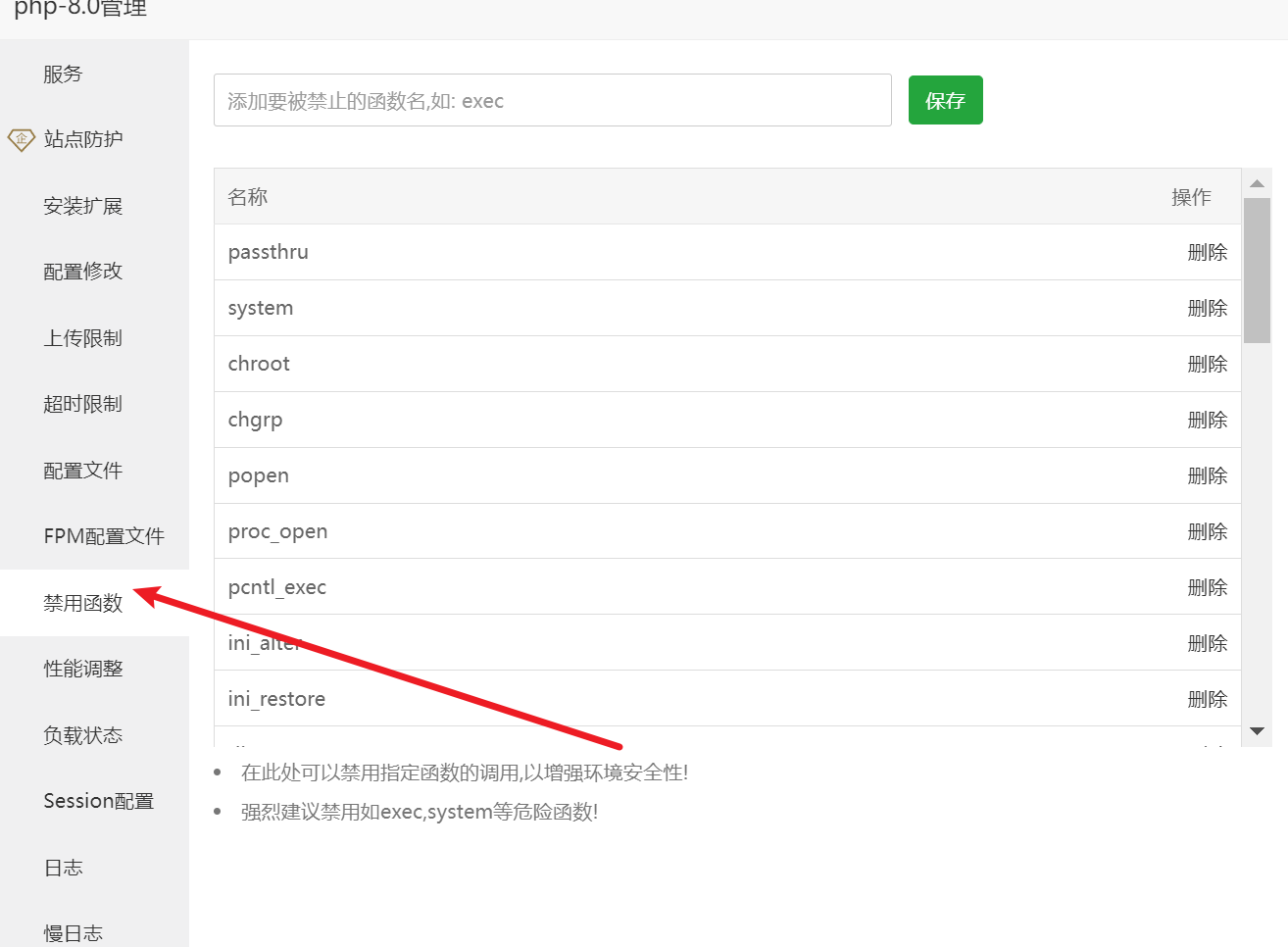Click 保存 to save the banned function
1288x947 pixels.
tap(944, 99)
